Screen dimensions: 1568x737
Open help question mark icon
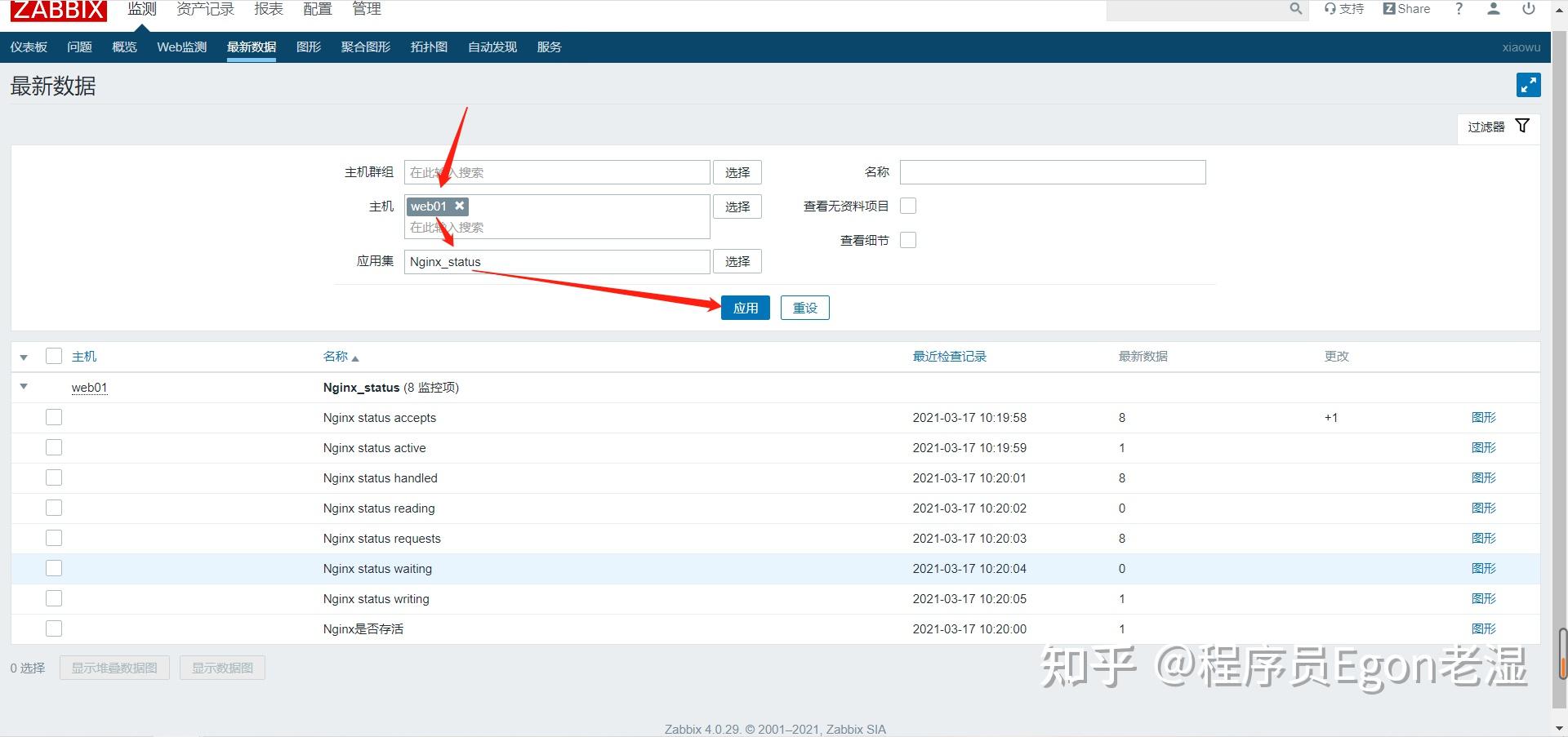(x=1459, y=9)
